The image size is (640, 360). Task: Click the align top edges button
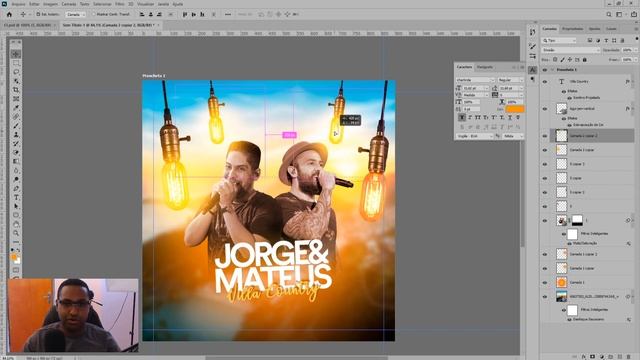(x=185, y=14)
